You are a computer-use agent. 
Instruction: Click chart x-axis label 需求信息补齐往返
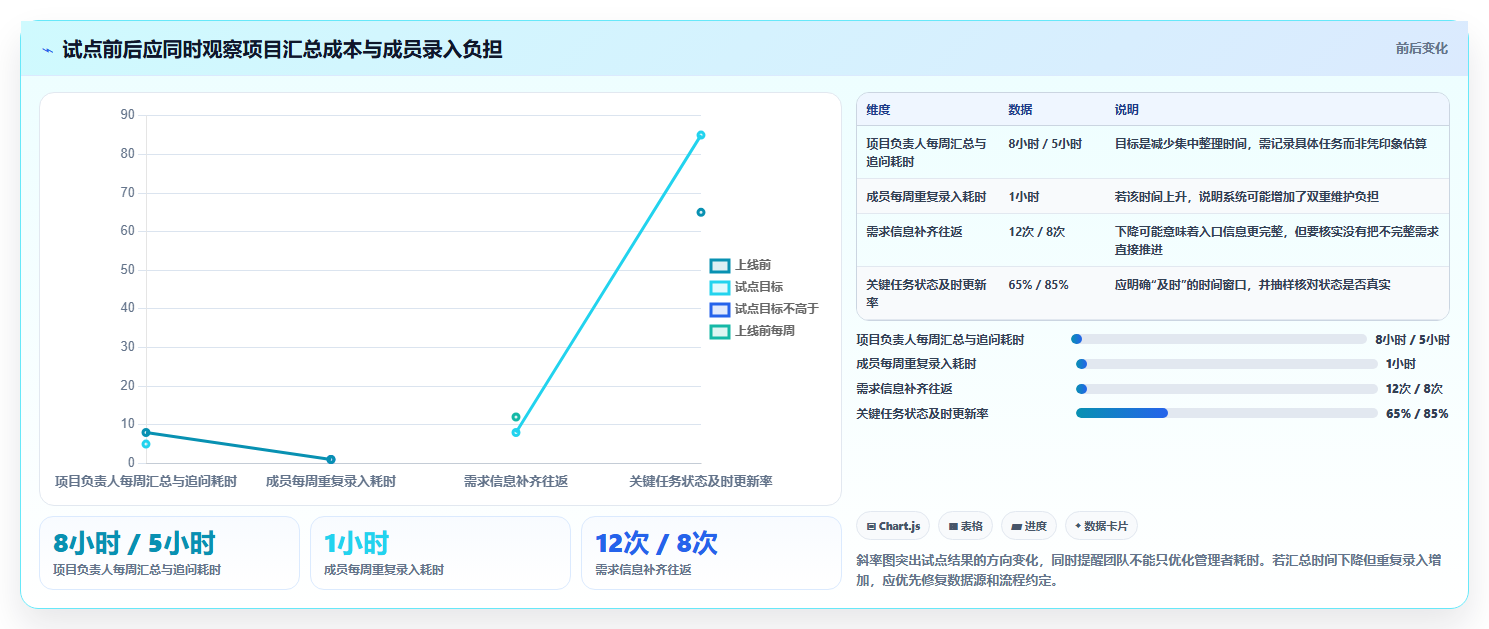tap(516, 482)
